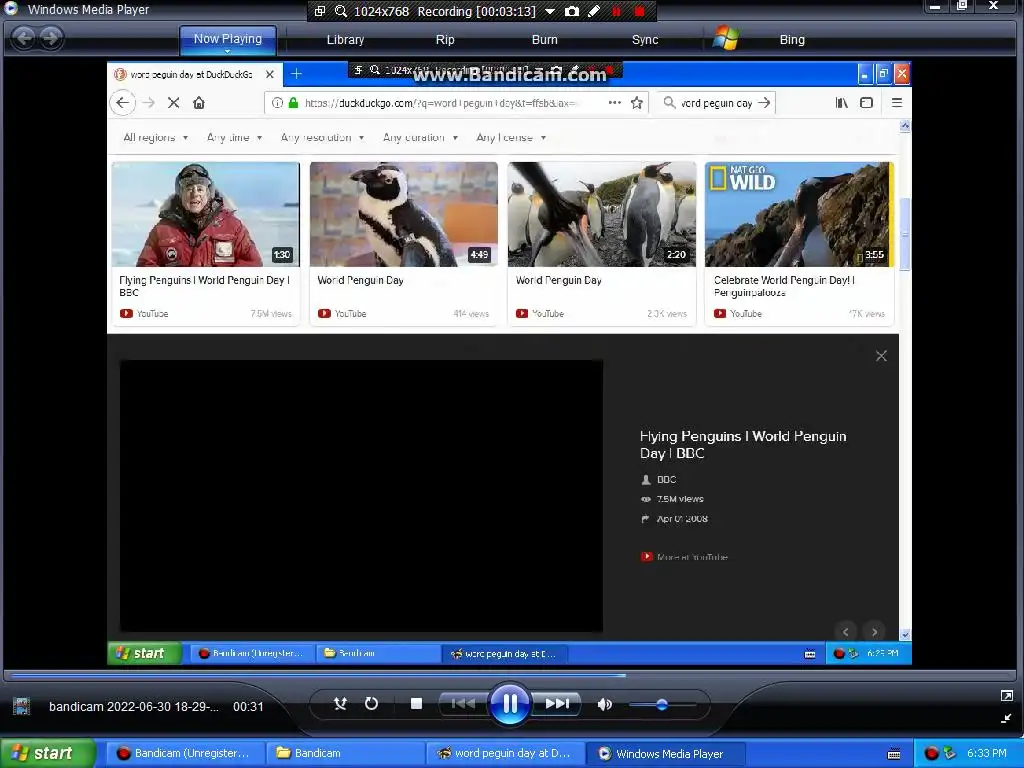
Task: Select the Bandicam pencil drawing tool
Action: click(594, 11)
